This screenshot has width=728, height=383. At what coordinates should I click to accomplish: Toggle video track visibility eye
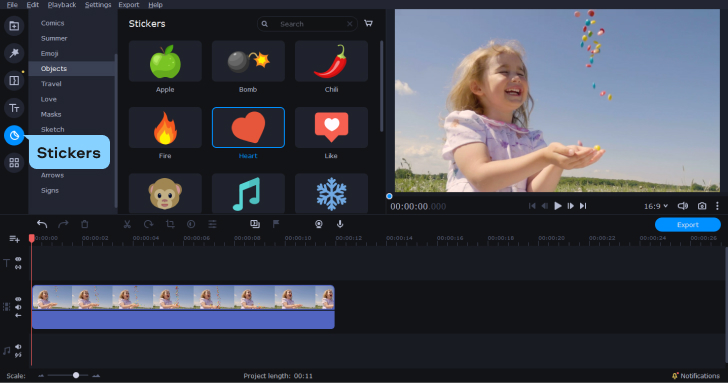pyautogui.click(x=18, y=299)
